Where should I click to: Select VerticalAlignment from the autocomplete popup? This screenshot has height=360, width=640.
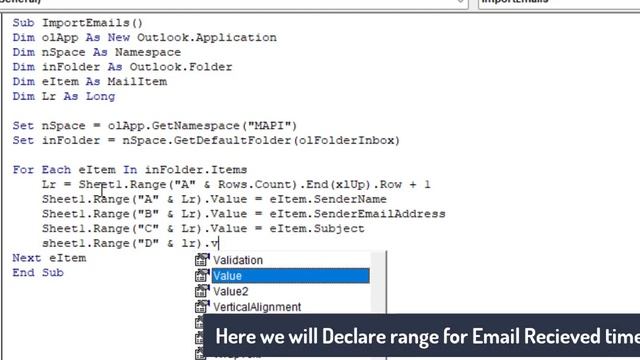click(257, 307)
